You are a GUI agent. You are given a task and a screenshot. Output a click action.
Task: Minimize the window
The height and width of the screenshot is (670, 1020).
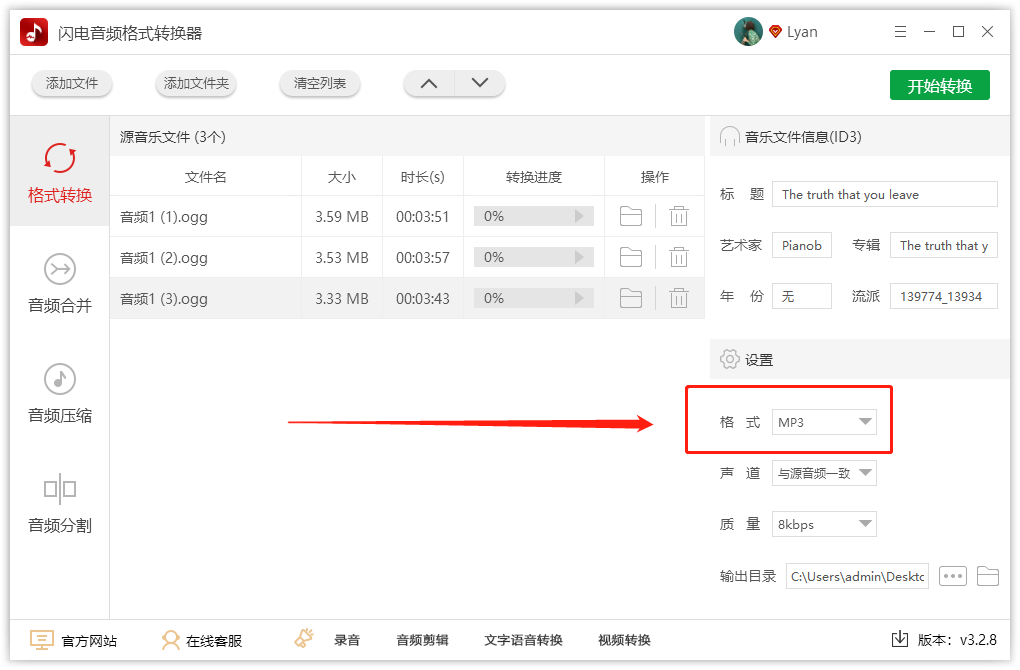click(929, 31)
